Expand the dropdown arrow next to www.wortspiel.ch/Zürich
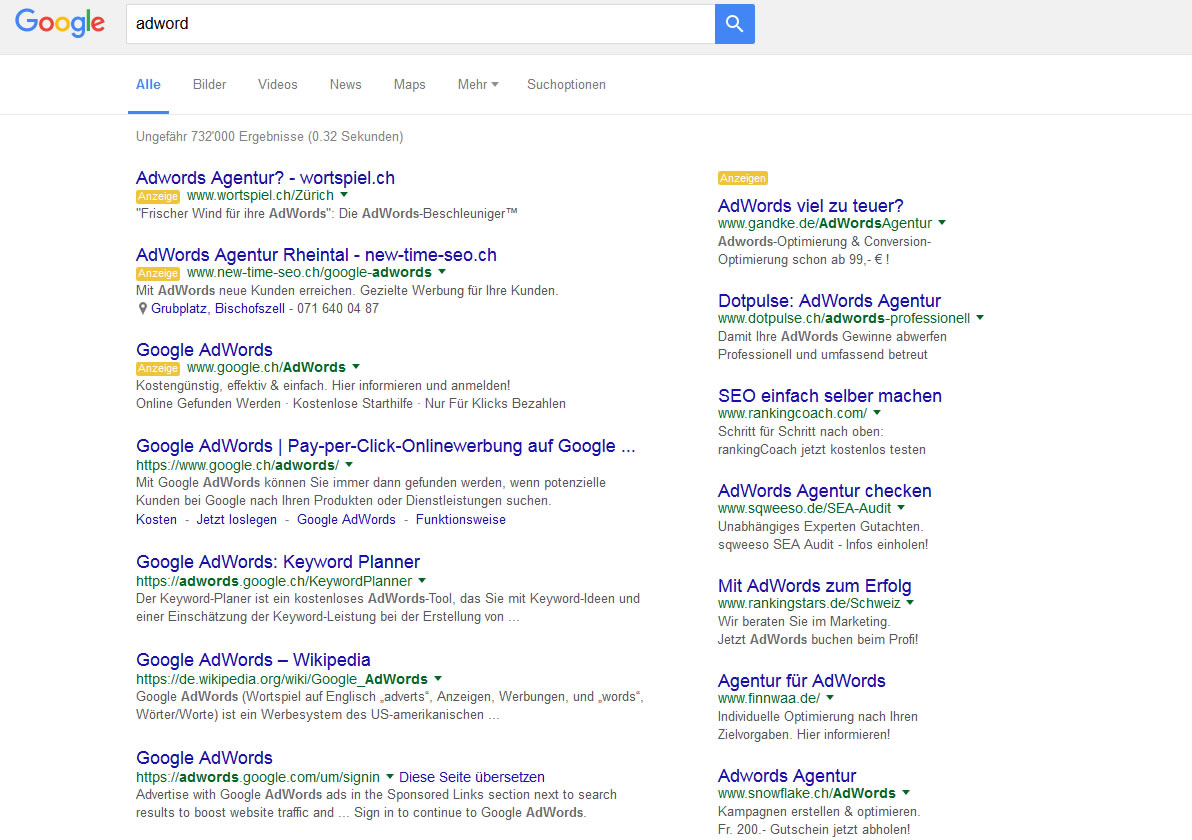The height and width of the screenshot is (840, 1192). 344,195
